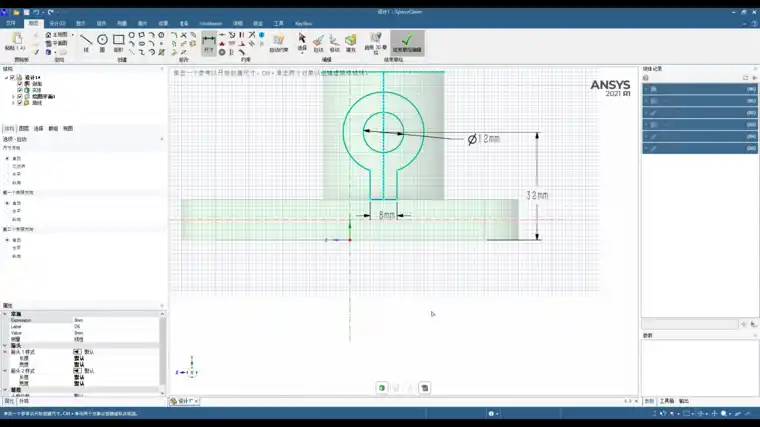Open the Home view dropdown arrow
The image size is (760, 427).
click(x=73, y=35)
